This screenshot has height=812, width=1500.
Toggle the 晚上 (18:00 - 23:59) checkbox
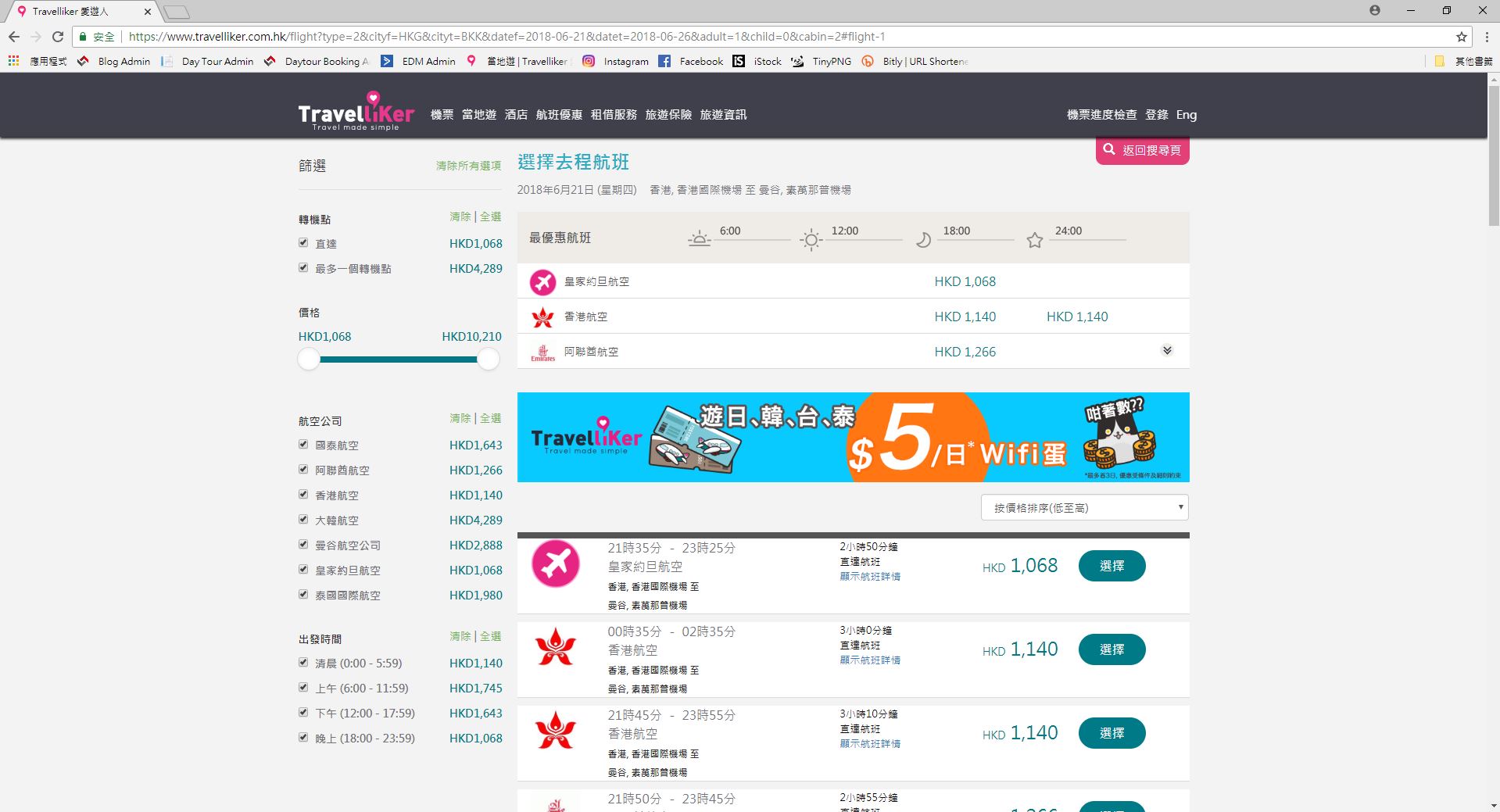(303, 737)
